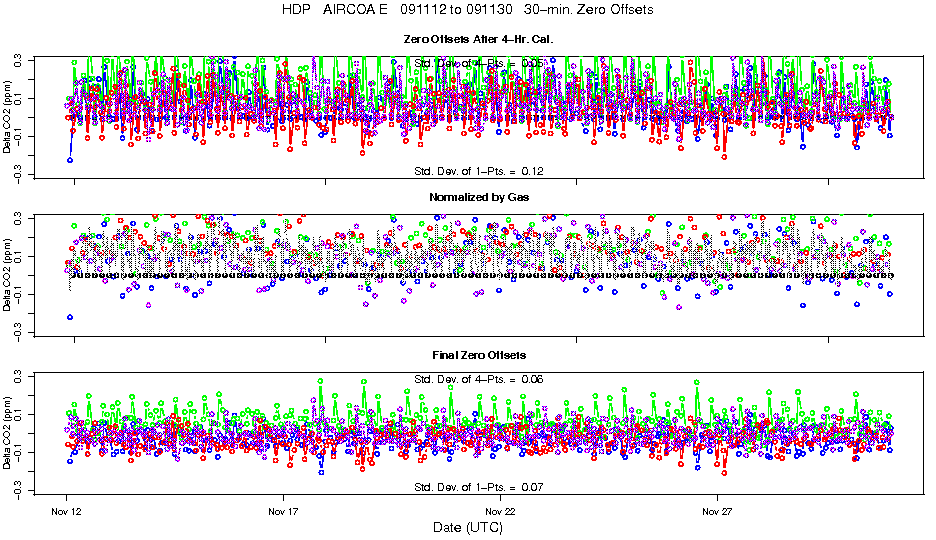
Task: Click the -0.1 y-tick of Normalized by Gas panel
Action: pos(18,293)
